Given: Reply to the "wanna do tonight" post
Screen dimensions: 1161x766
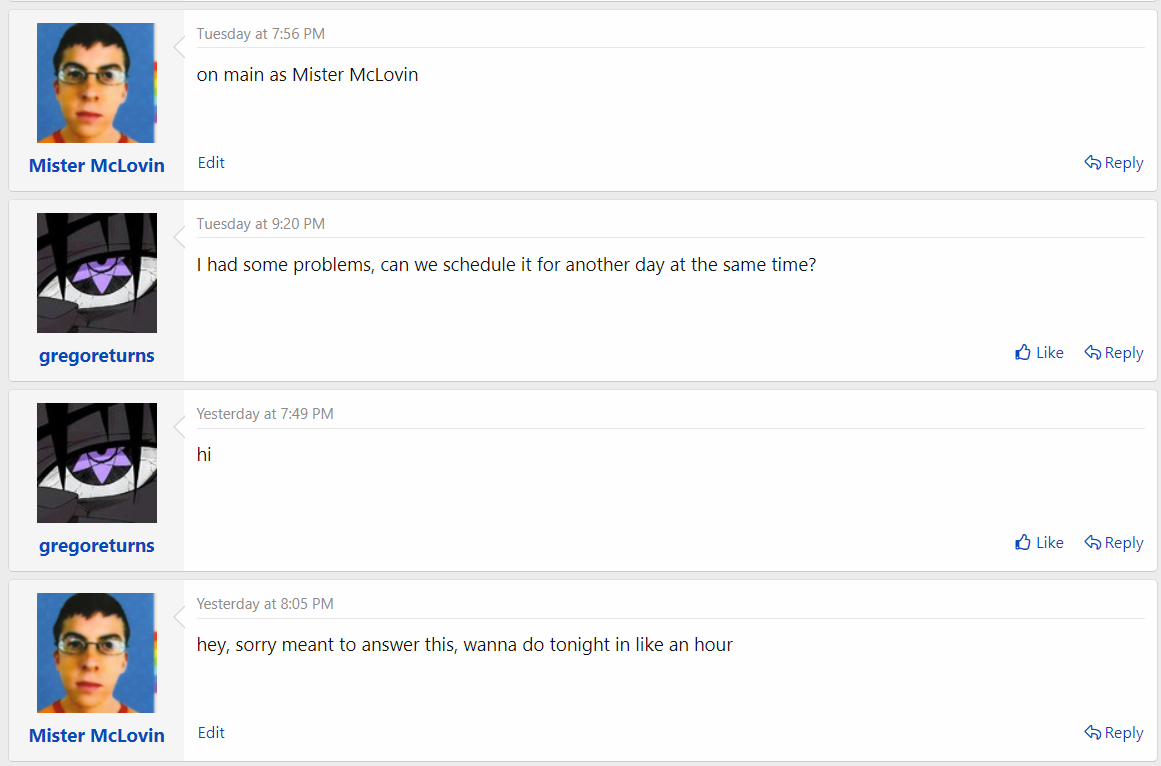Looking at the screenshot, I should point(1114,733).
